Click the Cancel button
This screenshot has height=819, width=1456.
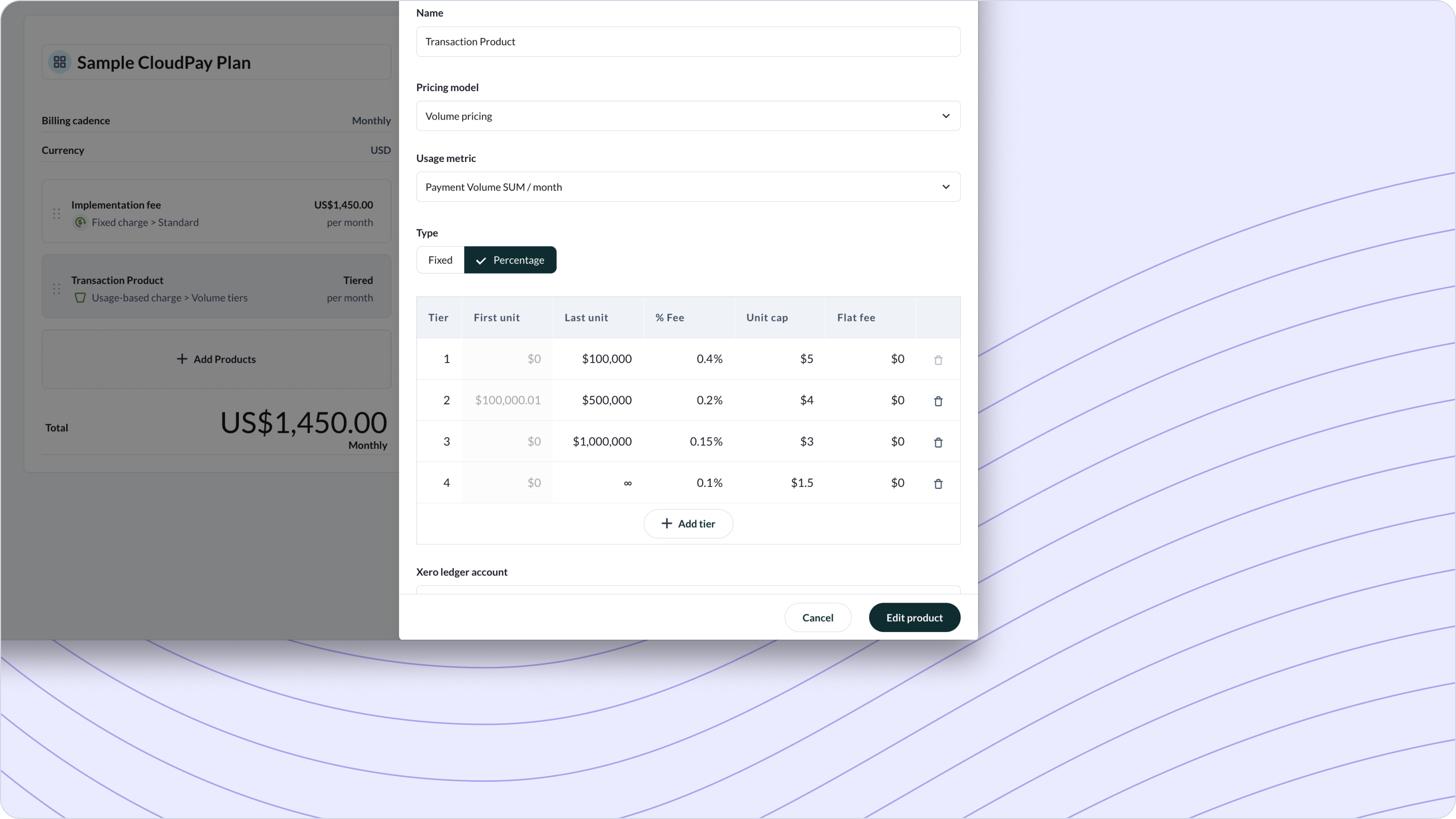point(817,617)
